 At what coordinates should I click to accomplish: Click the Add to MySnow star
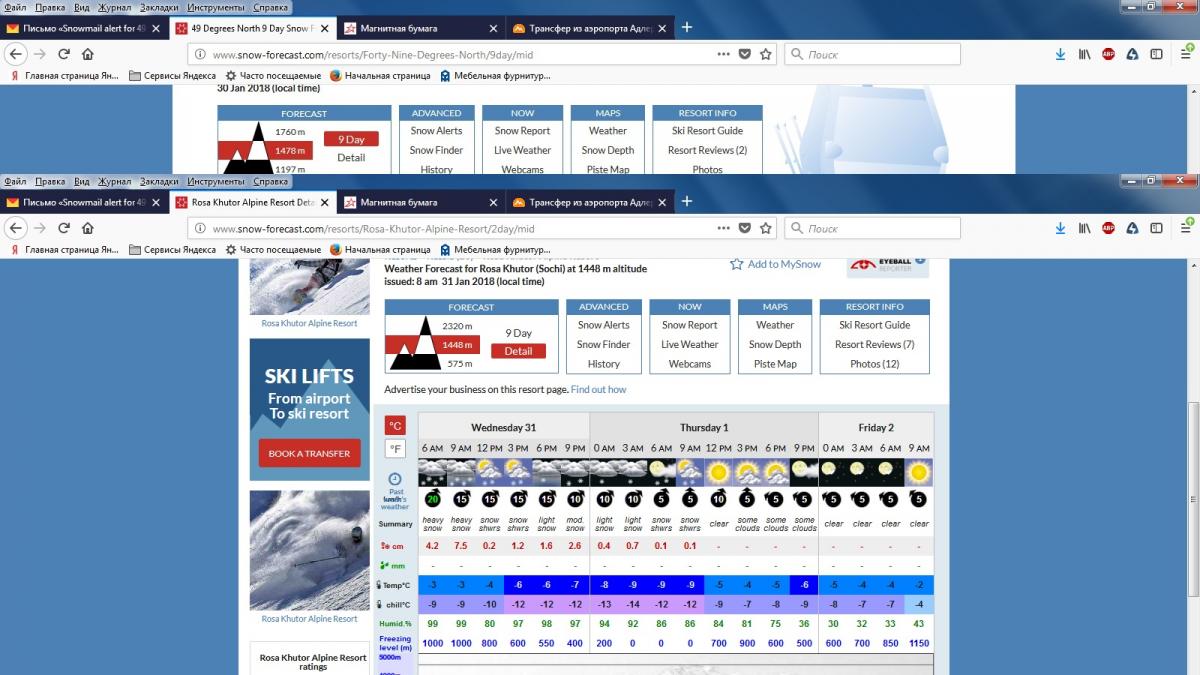coord(737,264)
